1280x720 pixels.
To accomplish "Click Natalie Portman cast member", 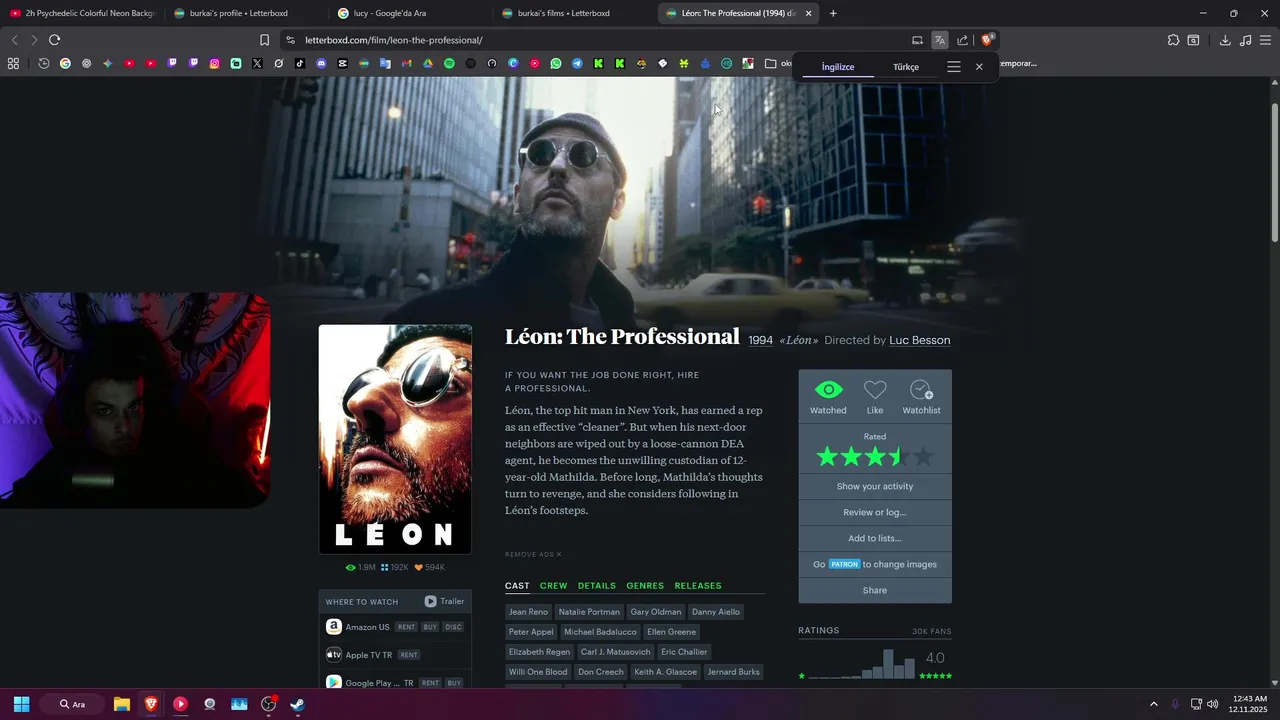I will (x=589, y=612).
